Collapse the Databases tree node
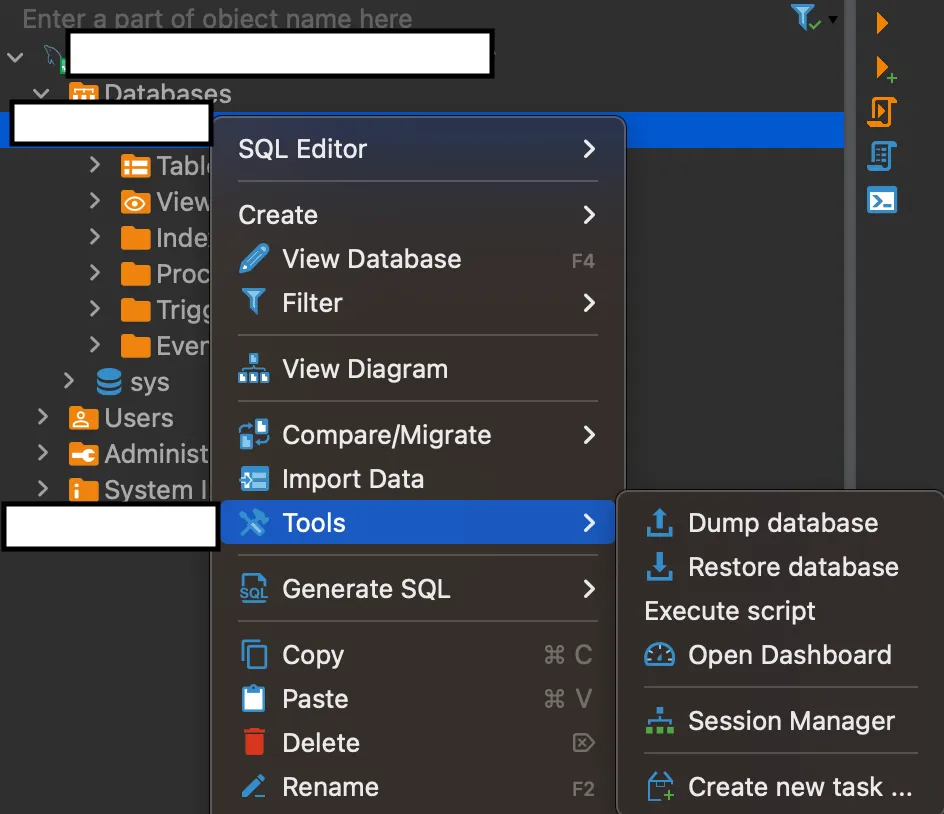 41,93
